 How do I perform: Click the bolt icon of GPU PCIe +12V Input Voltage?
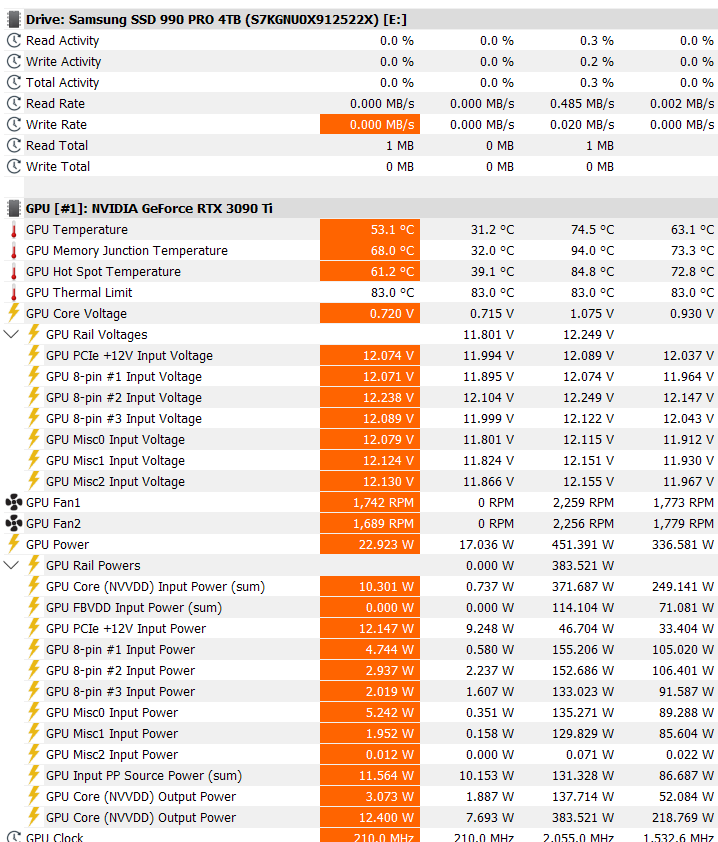(34, 355)
